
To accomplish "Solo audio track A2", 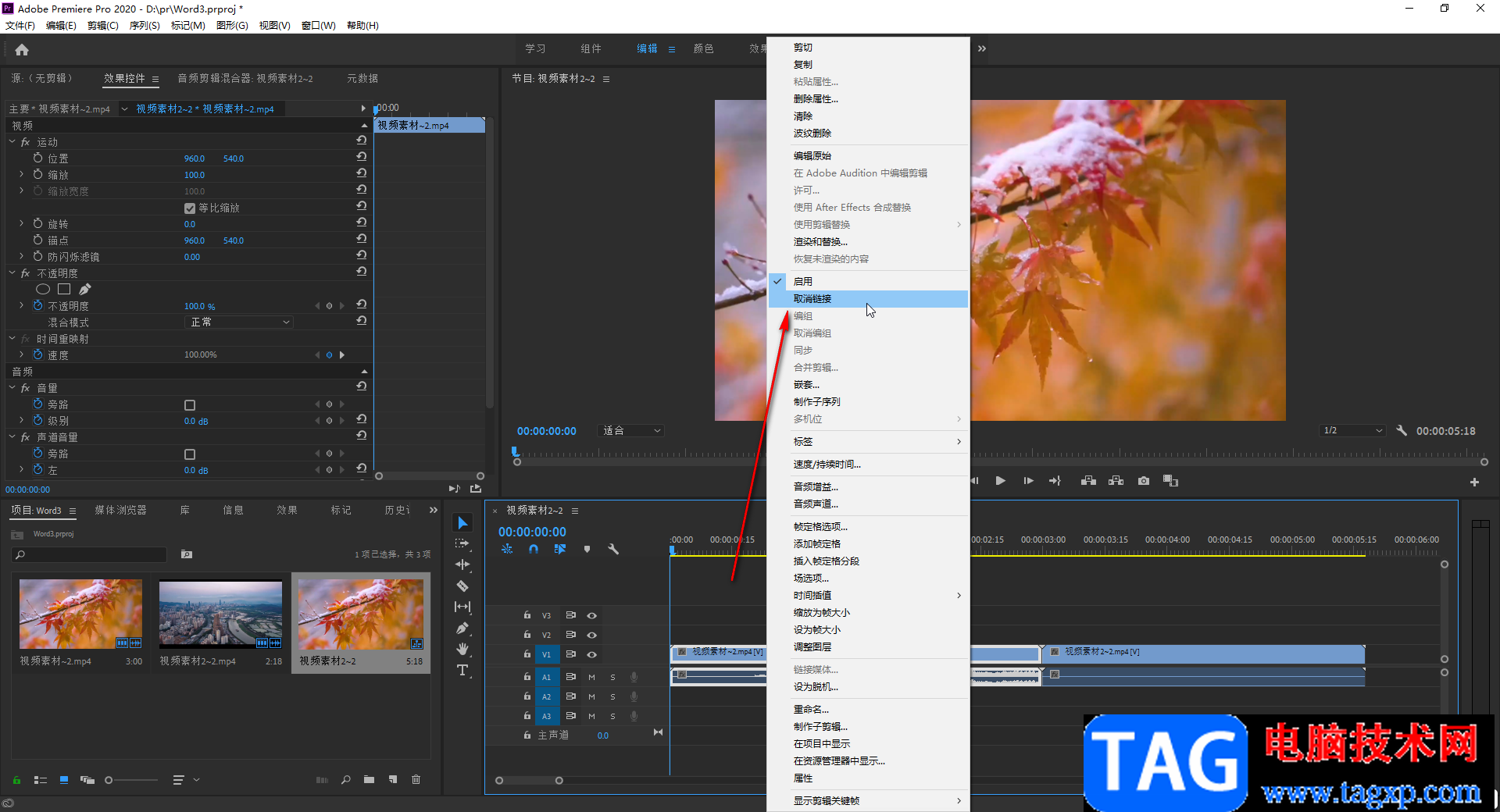I will (x=612, y=696).
